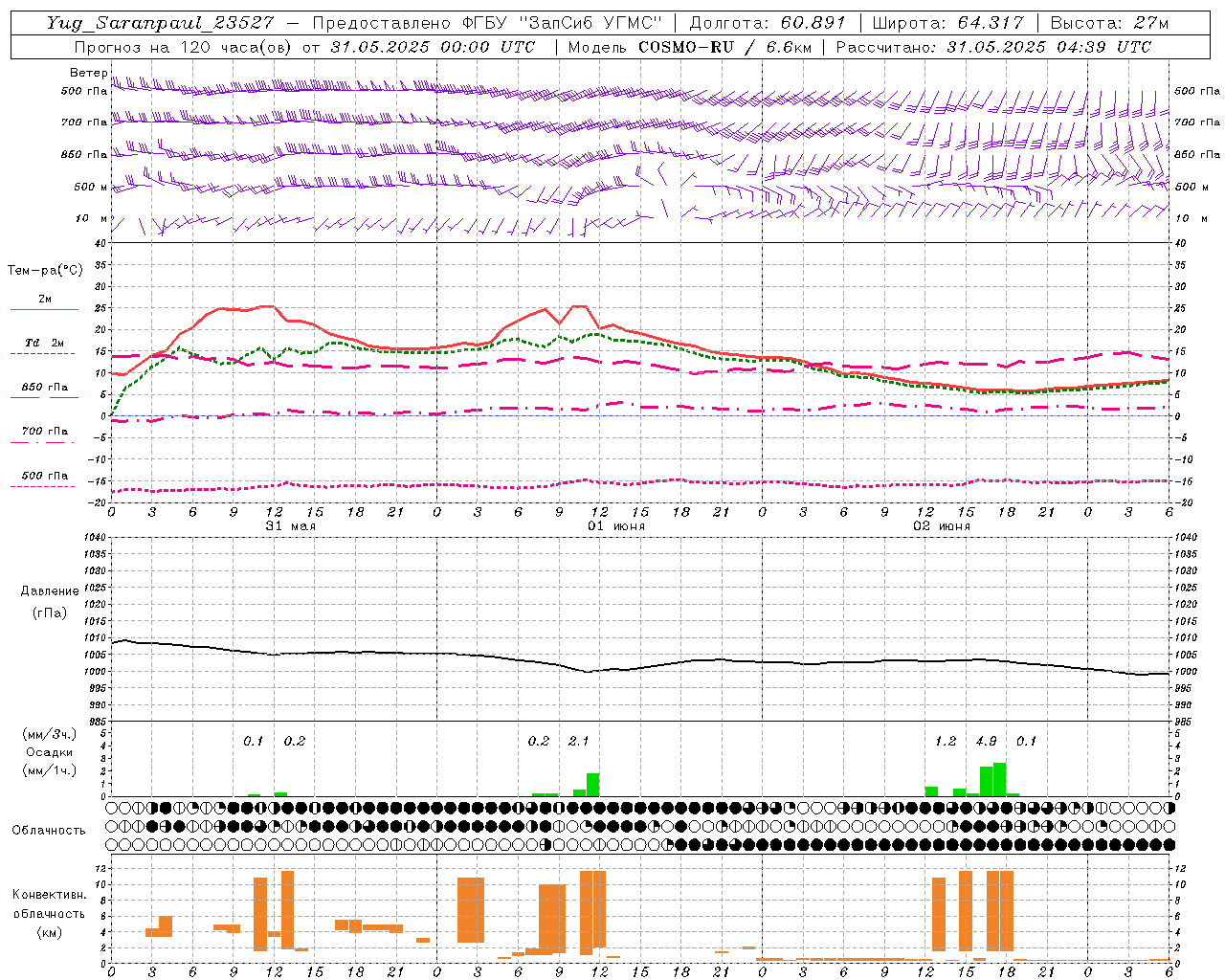Screen dimensions: 1225x980
Task: Click the "Осадки" precipitation label
Action: (x=49, y=752)
